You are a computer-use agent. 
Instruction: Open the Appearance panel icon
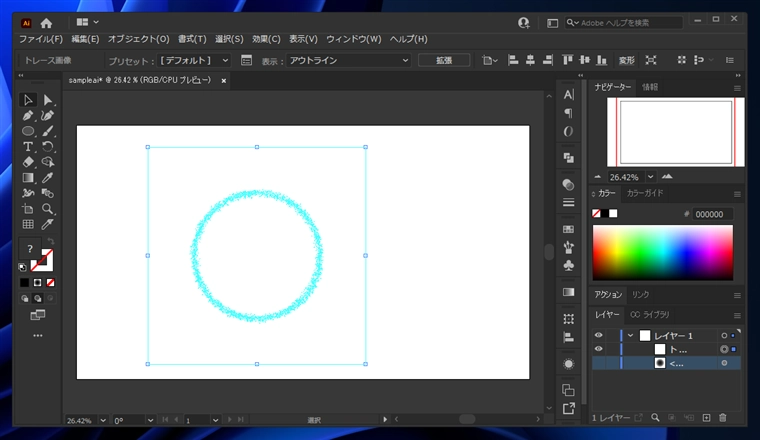[569, 364]
